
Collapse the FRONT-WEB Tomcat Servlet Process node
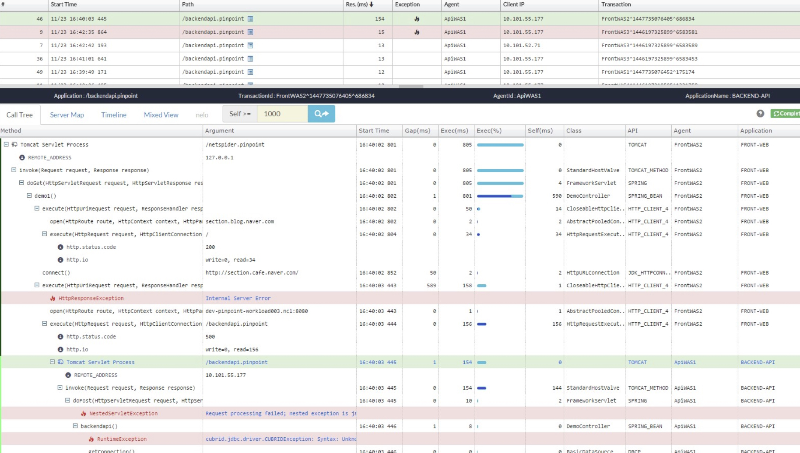pyautogui.click(x=6, y=144)
